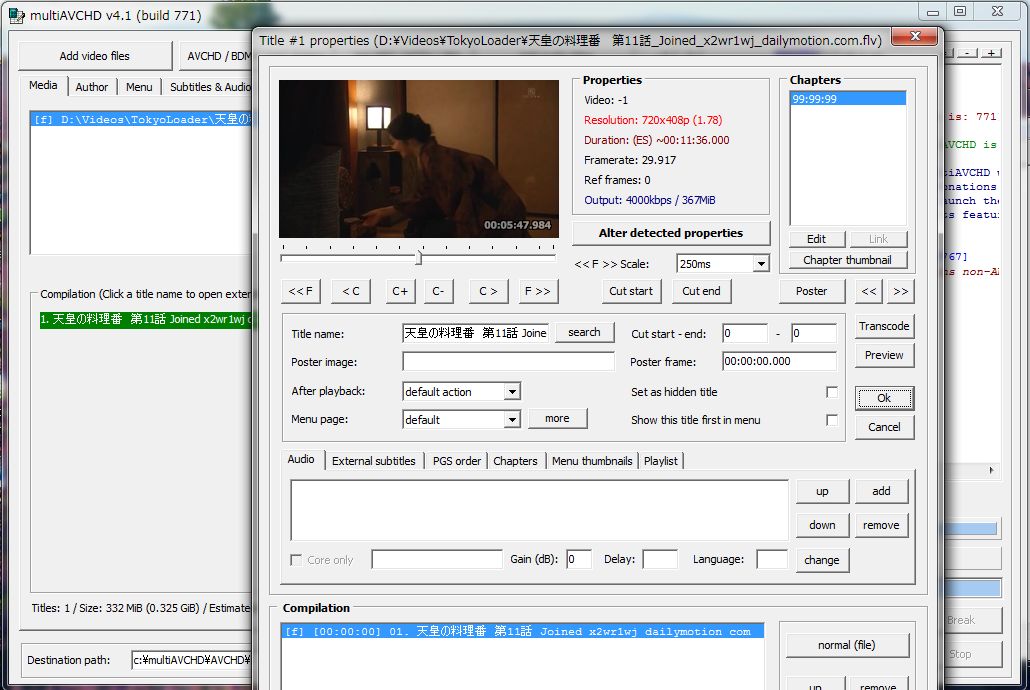Image resolution: width=1030 pixels, height=690 pixels.
Task: Open the Scale 250ms dropdown
Action: point(761,264)
